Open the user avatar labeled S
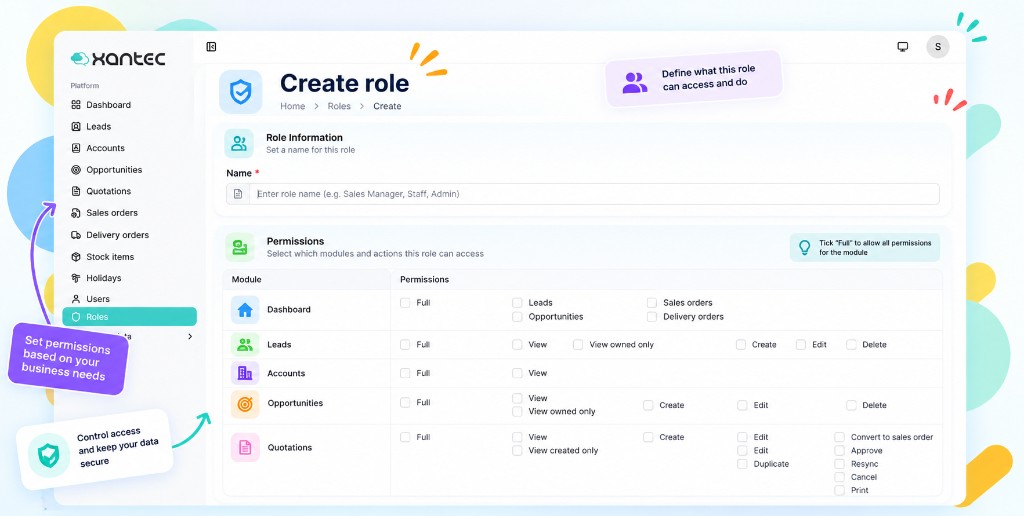Image resolution: width=1024 pixels, height=516 pixels. (938, 46)
